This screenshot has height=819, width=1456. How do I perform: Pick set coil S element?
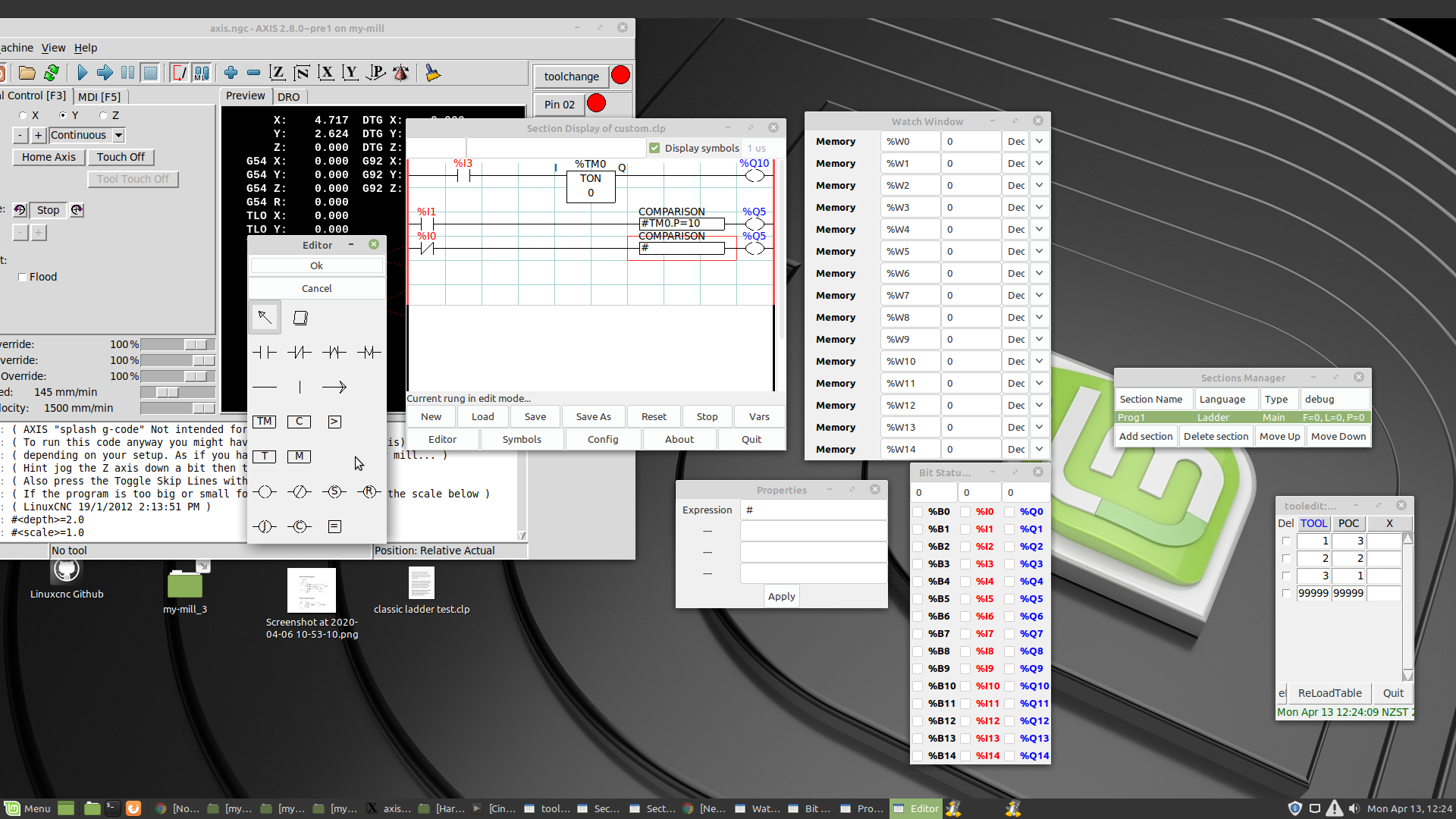(x=334, y=491)
